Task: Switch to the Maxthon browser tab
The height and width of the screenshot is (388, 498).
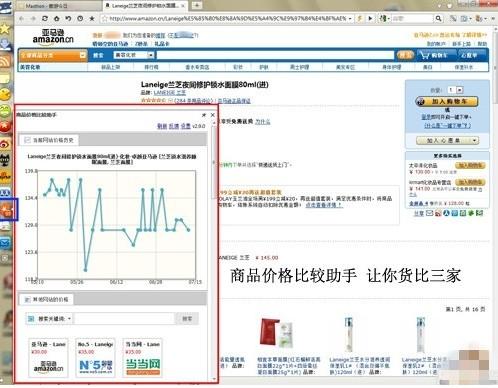Action: (x=57, y=6)
